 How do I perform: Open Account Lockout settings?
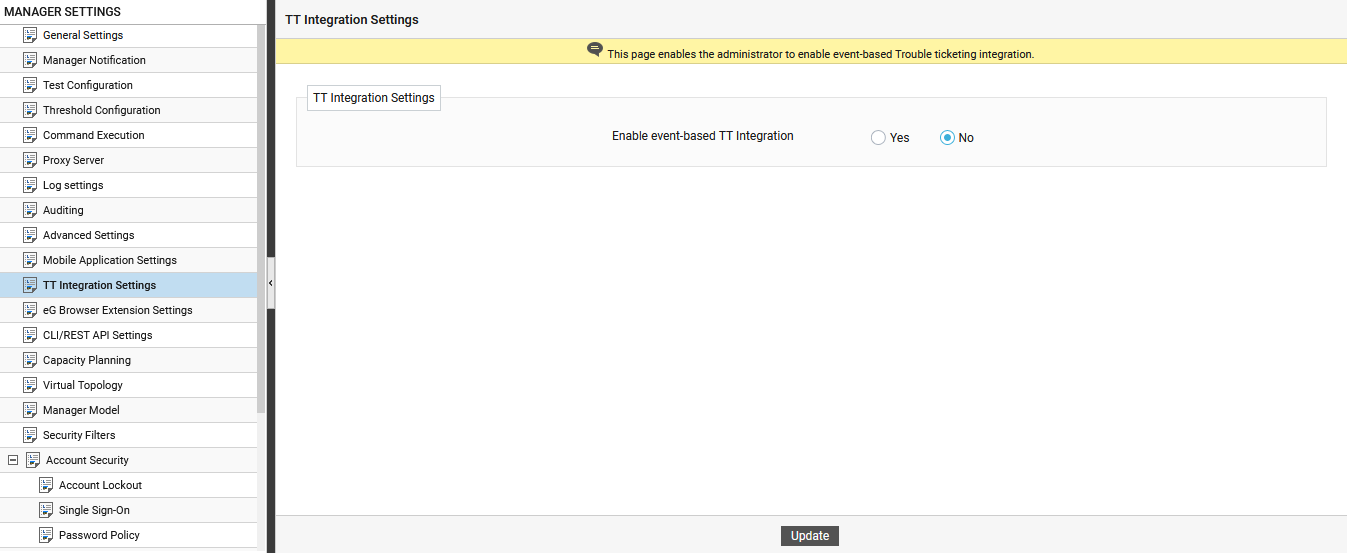100,485
